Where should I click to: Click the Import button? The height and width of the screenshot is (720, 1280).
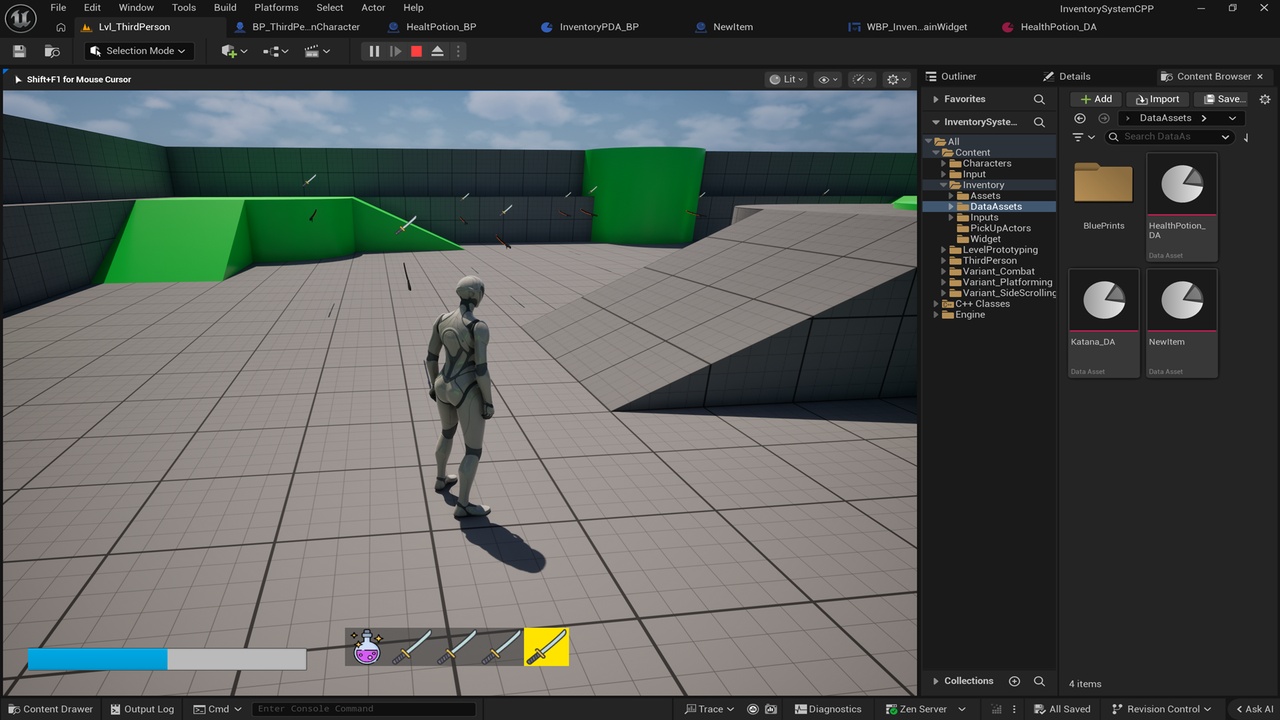pyautogui.click(x=1157, y=99)
